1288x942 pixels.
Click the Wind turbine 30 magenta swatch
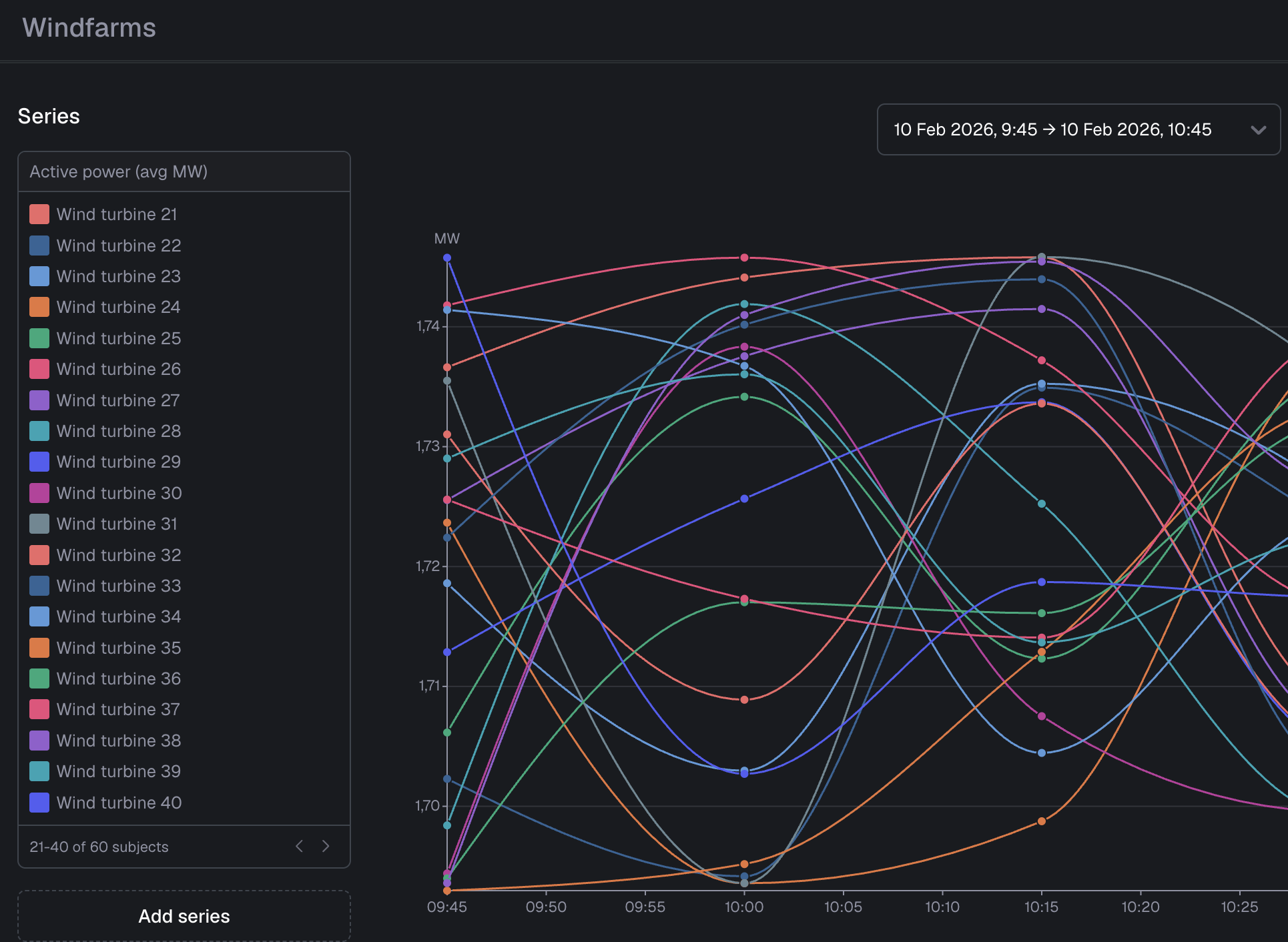(39, 493)
